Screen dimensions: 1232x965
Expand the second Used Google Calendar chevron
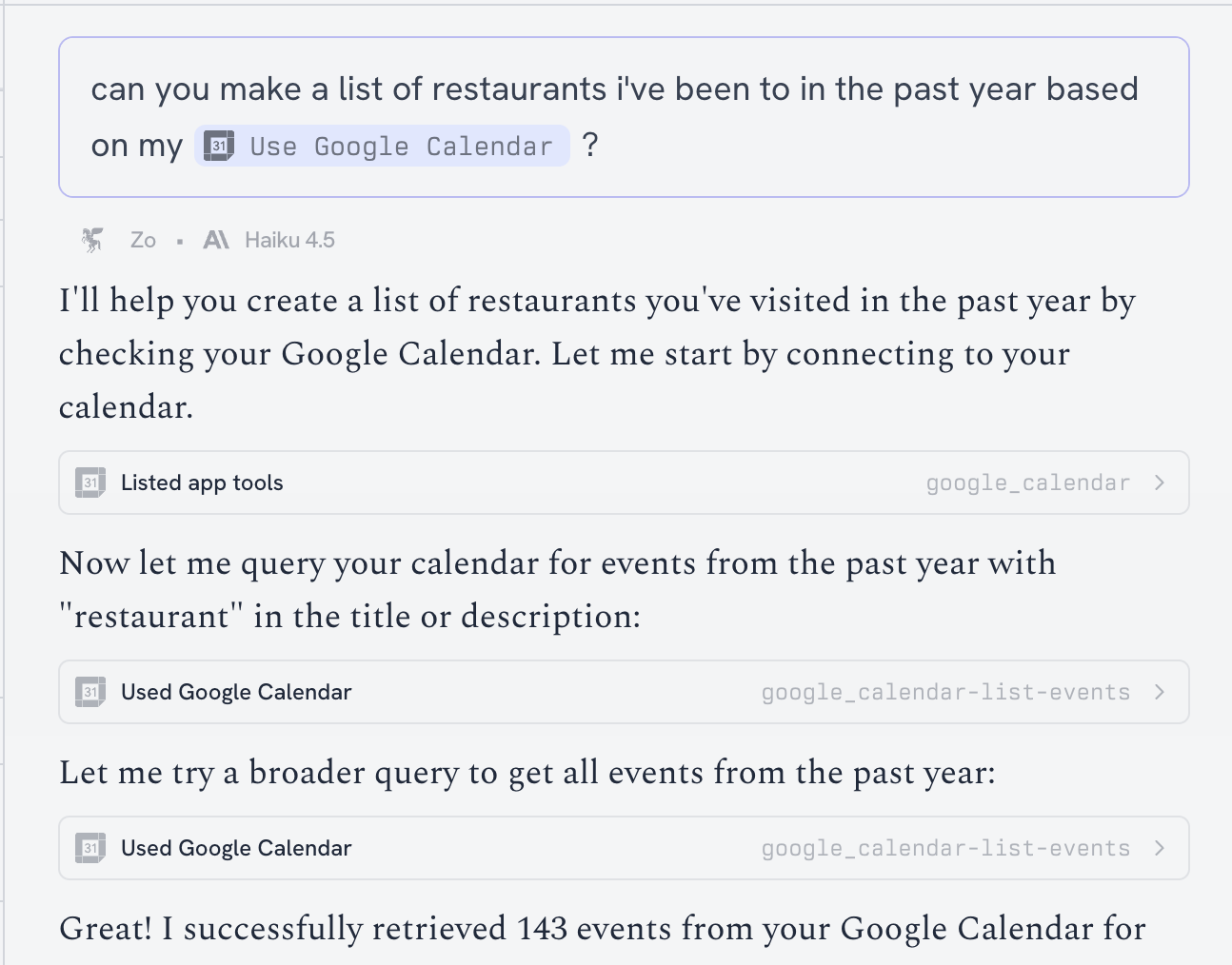click(1159, 848)
